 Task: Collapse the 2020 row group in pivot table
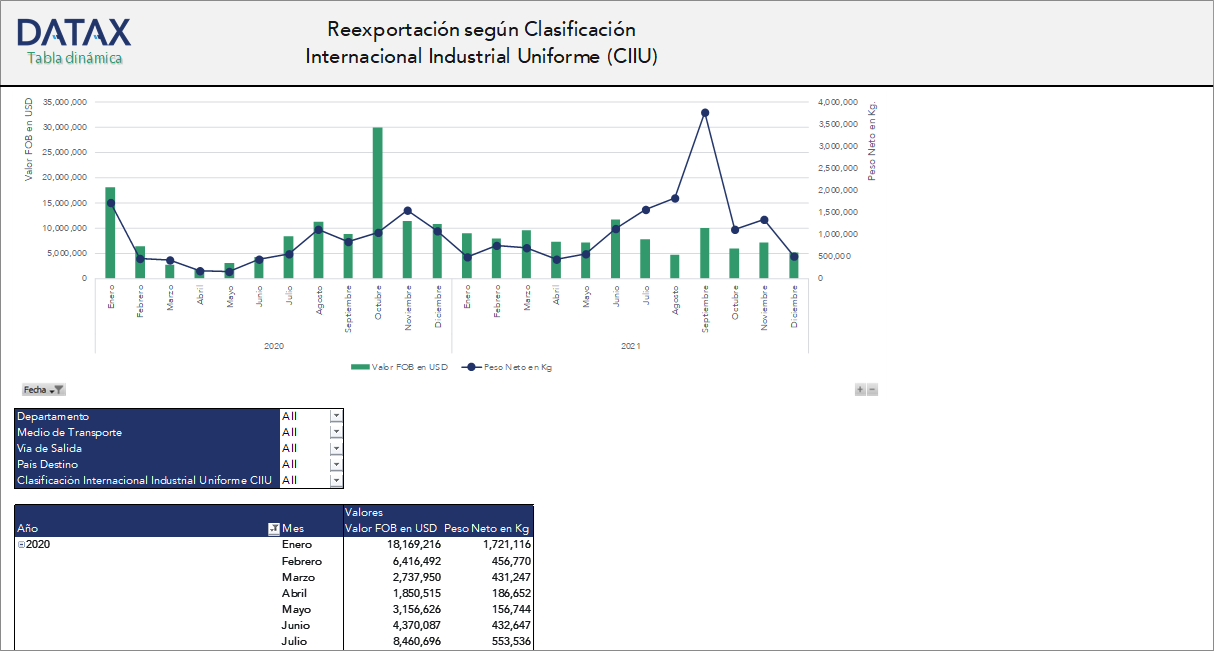click(19, 544)
